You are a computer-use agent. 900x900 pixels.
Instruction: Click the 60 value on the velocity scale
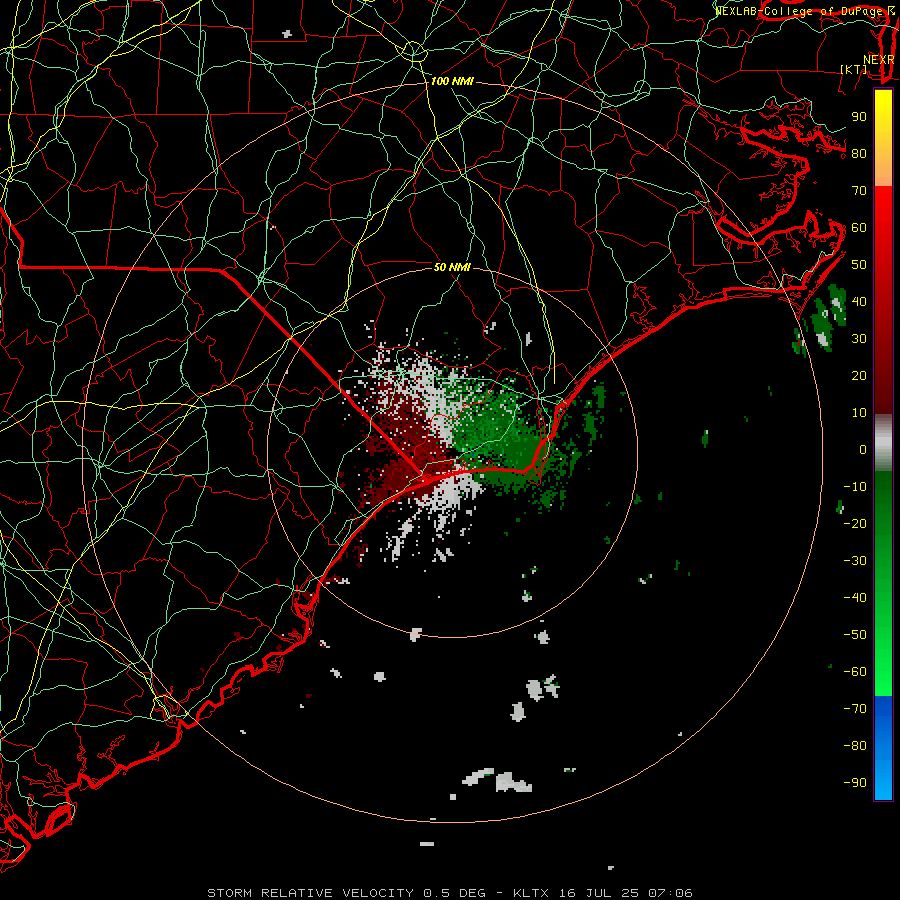pyautogui.click(x=859, y=227)
